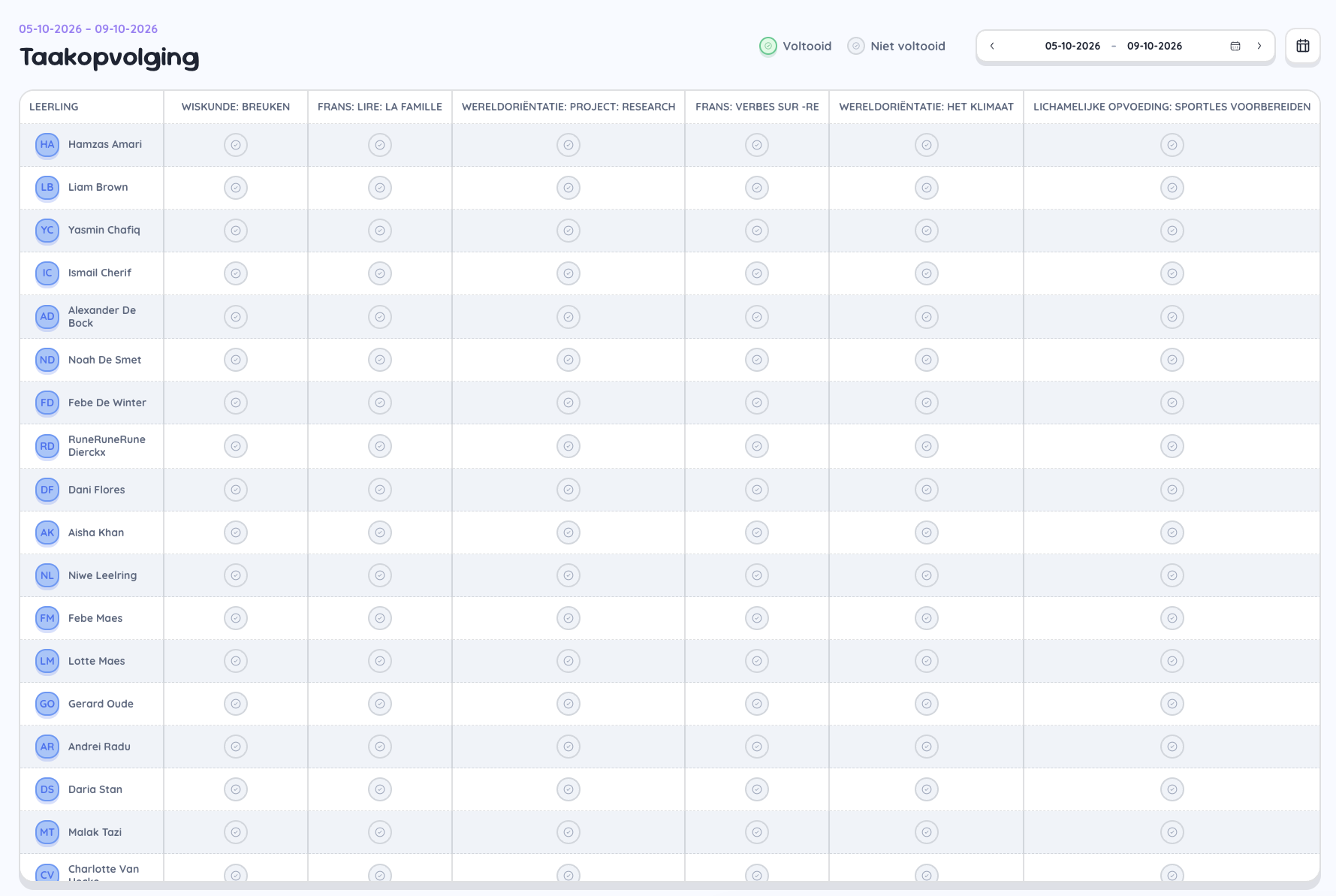Viewport: 1336px width, 896px height.
Task: Click the Frans: Verbes sur -RE header
Action: [757, 107]
